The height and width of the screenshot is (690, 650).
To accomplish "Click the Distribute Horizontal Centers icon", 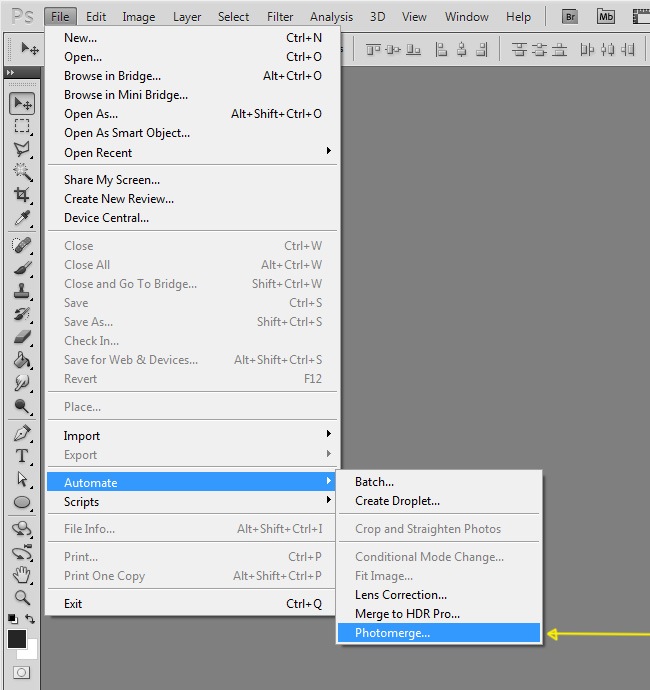I will point(607,50).
